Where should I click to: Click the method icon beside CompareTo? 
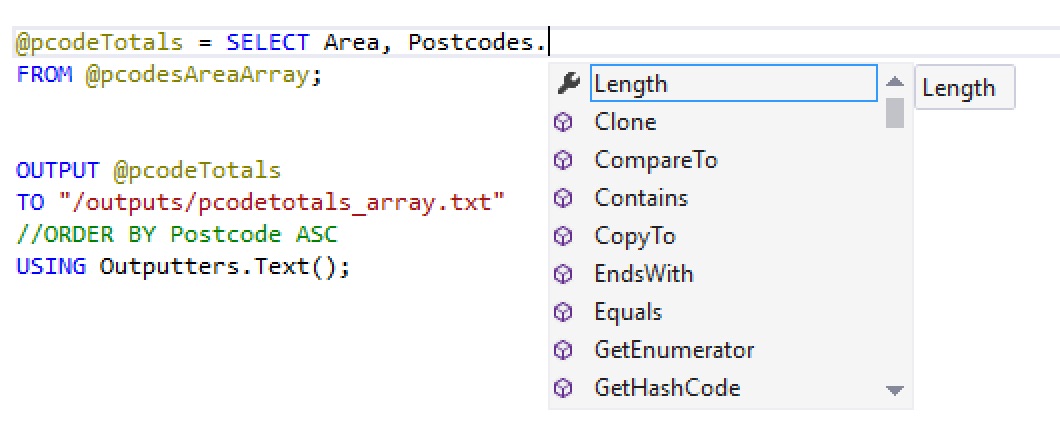(x=564, y=160)
